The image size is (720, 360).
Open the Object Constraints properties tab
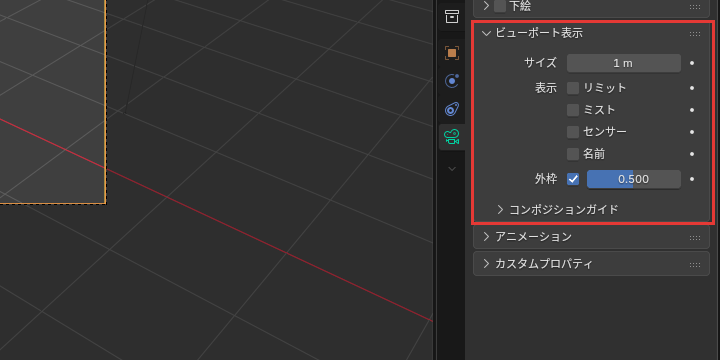tap(452, 109)
